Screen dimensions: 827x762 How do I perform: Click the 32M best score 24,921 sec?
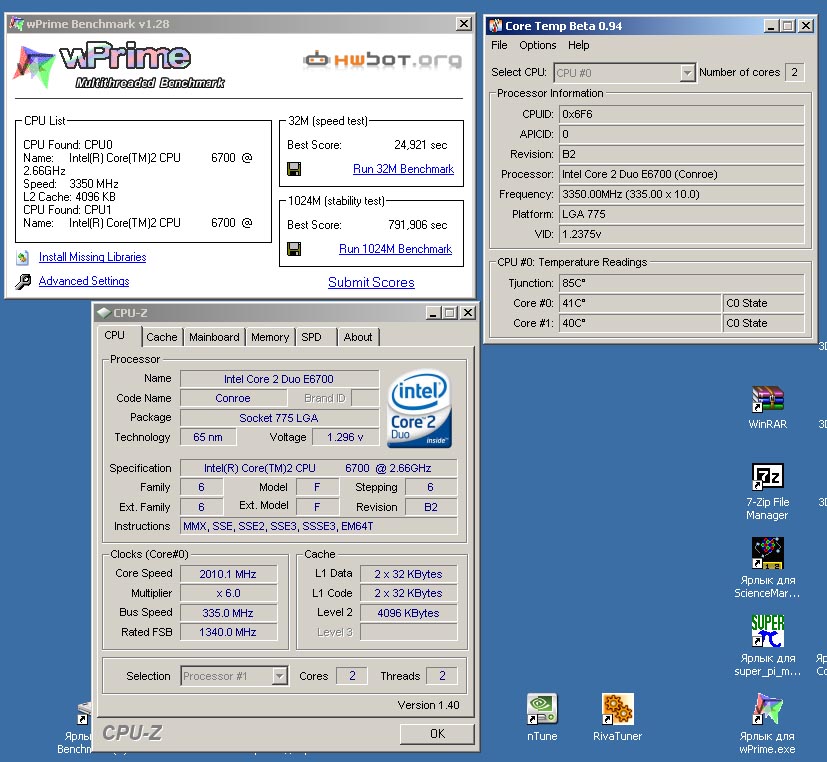pyautogui.click(x=420, y=145)
